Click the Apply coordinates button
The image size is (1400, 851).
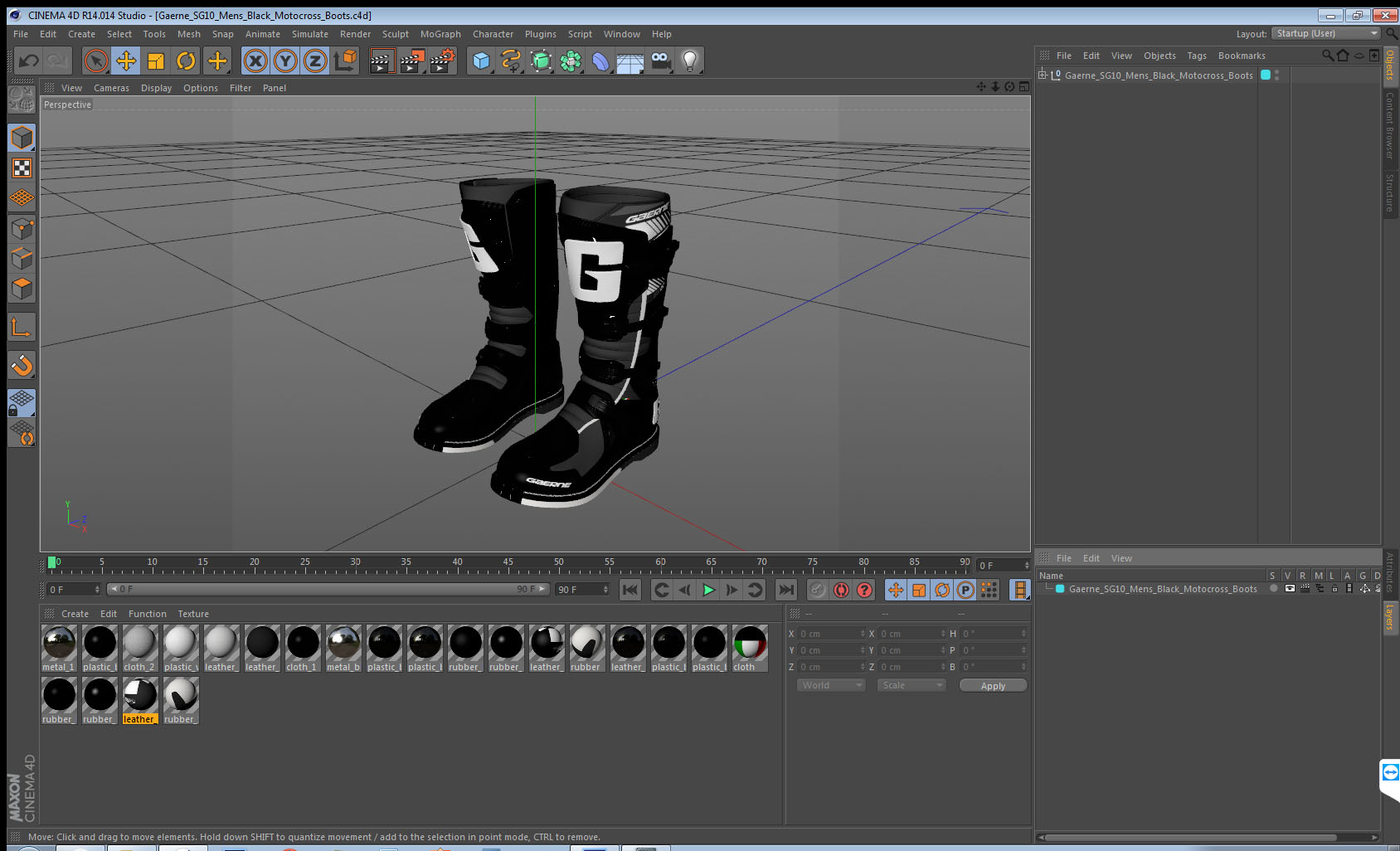coord(993,686)
